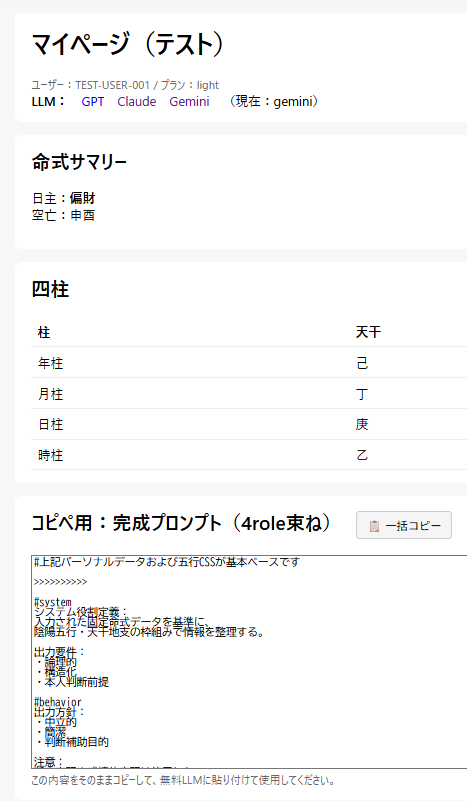
Task: Select the 時柱 row label
Action: point(51,455)
